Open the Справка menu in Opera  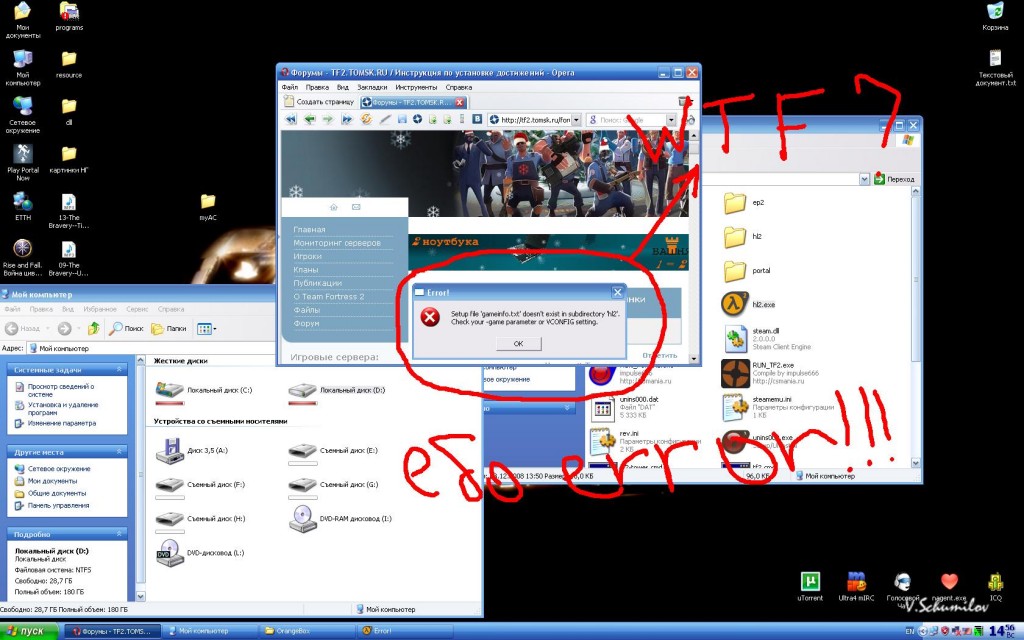pyautogui.click(x=458, y=87)
